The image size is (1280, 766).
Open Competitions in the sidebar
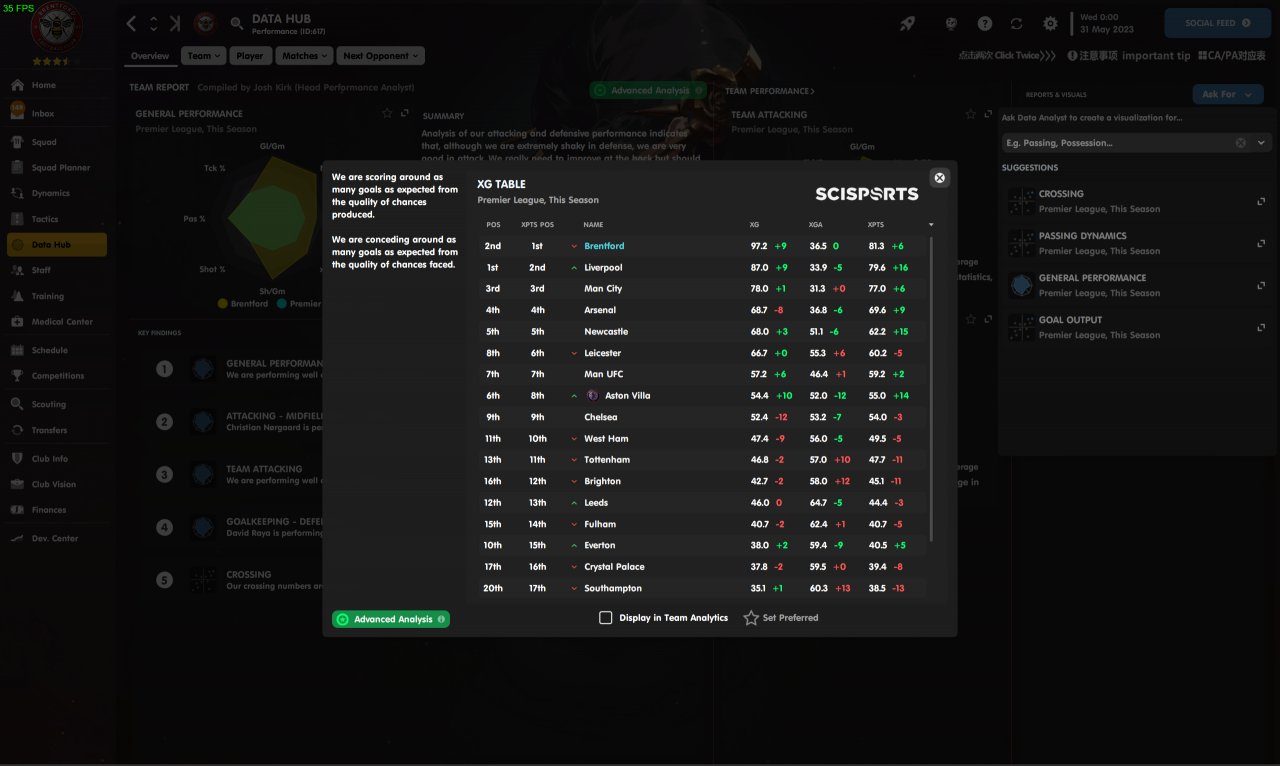[x=56, y=376]
